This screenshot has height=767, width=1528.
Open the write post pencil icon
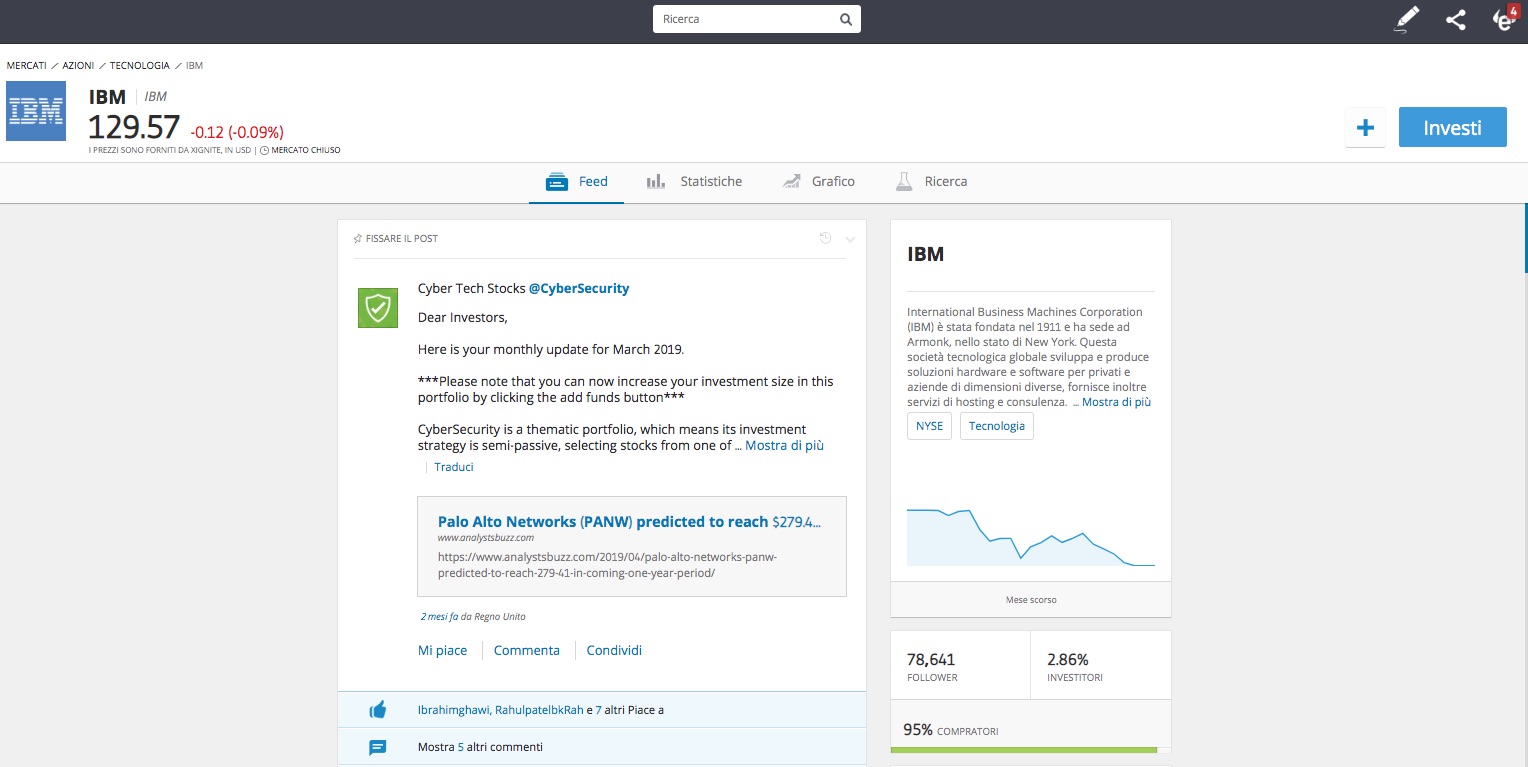(1406, 19)
